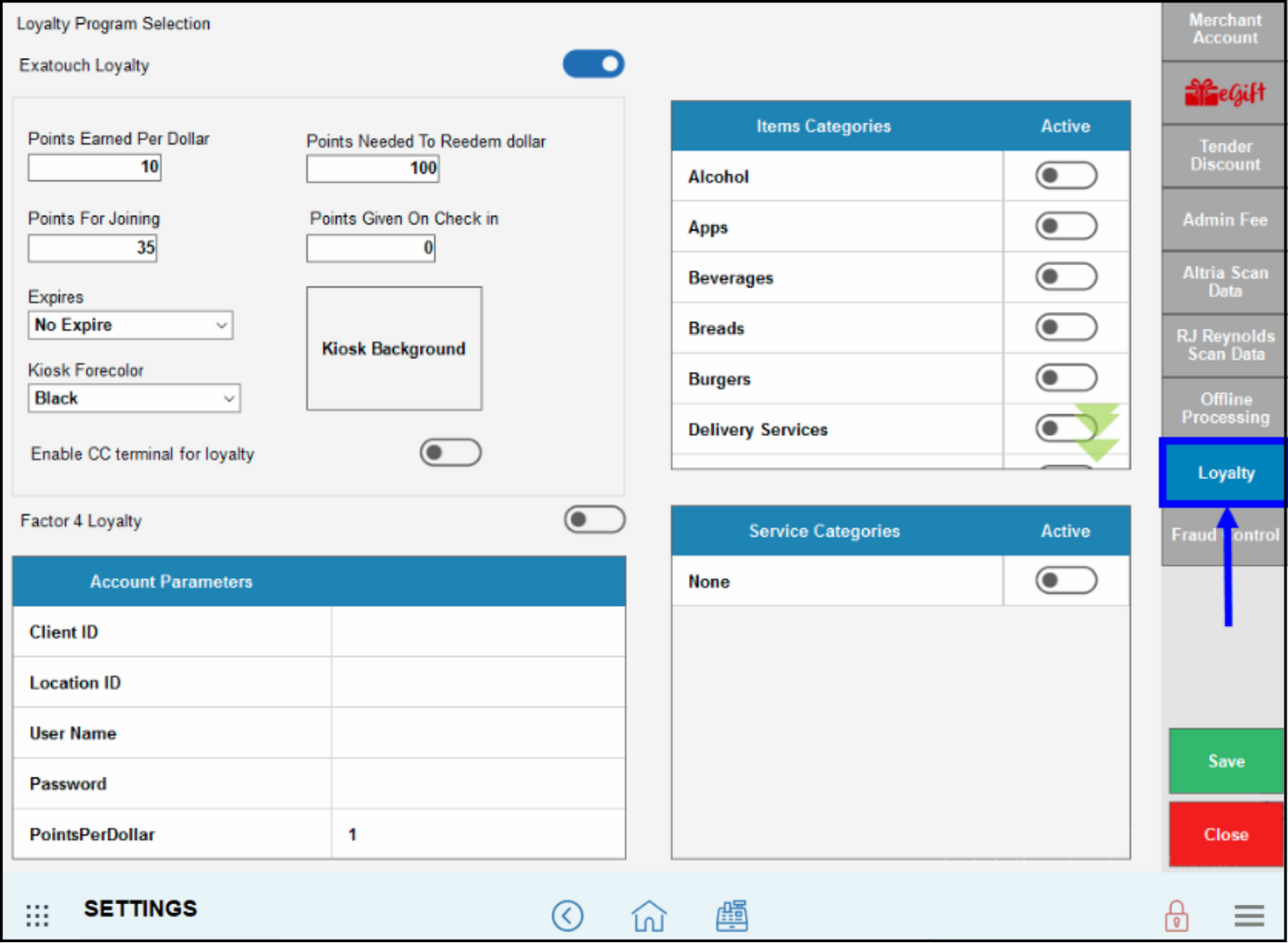Image resolution: width=1288 pixels, height=943 pixels.
Task: Activate the Burgers category toggle
Action: [1066, 378]
